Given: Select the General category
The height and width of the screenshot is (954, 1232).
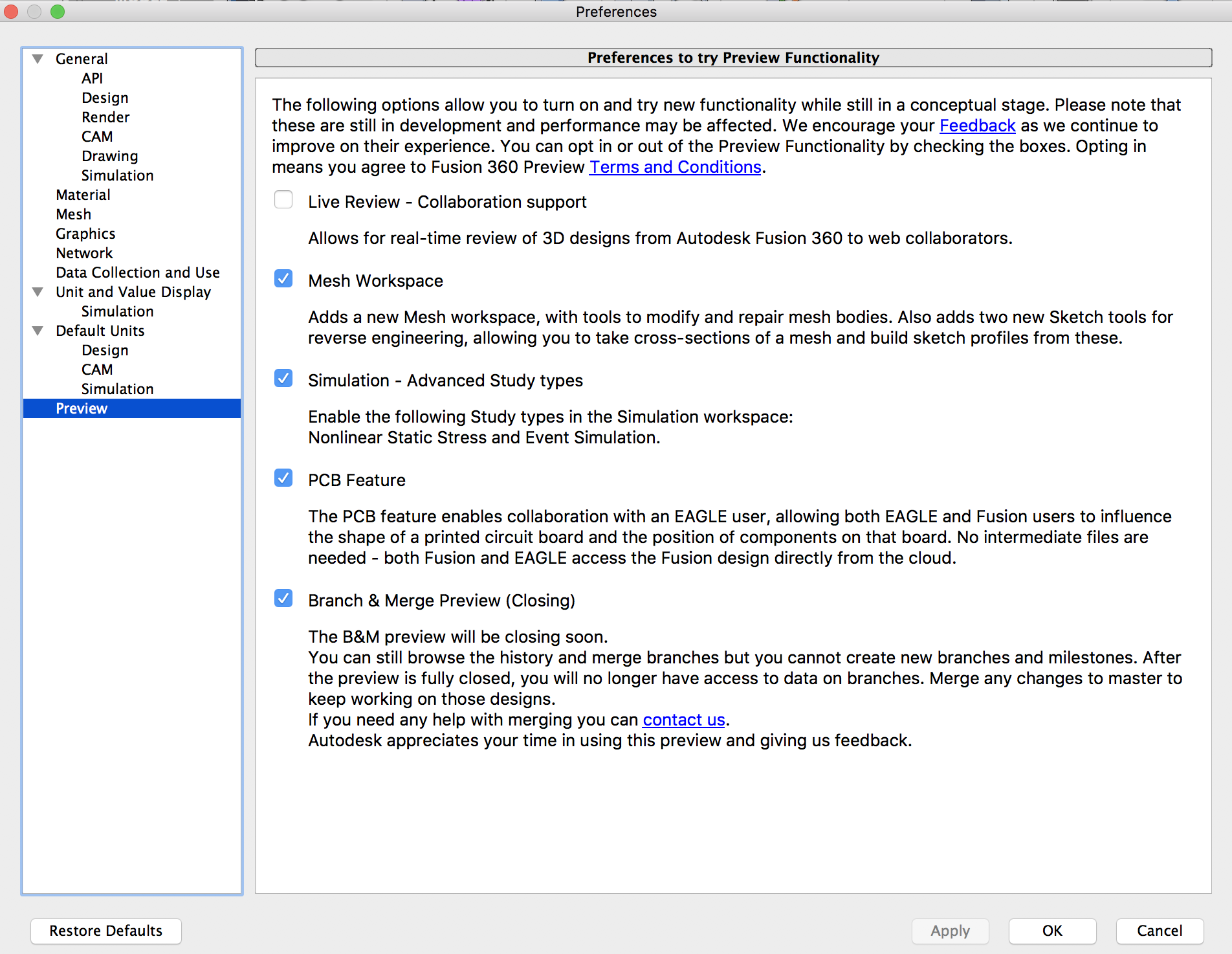Looking at the screenshot, I should point(82,59).
